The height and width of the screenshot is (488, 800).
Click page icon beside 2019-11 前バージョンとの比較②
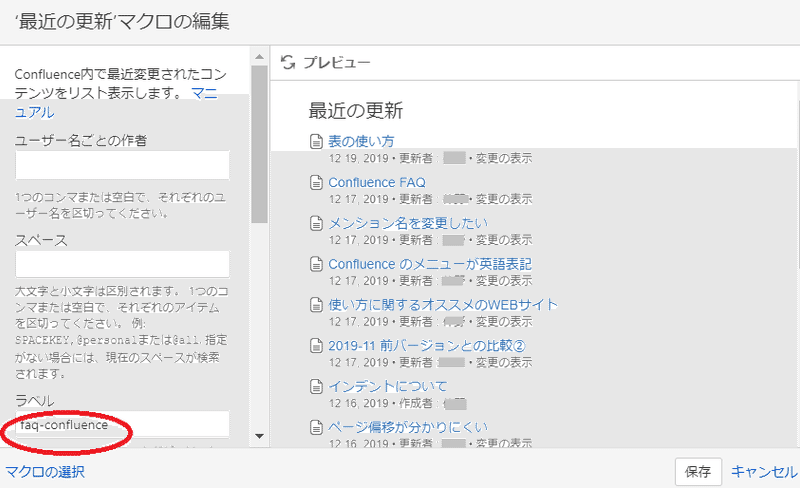316,346
